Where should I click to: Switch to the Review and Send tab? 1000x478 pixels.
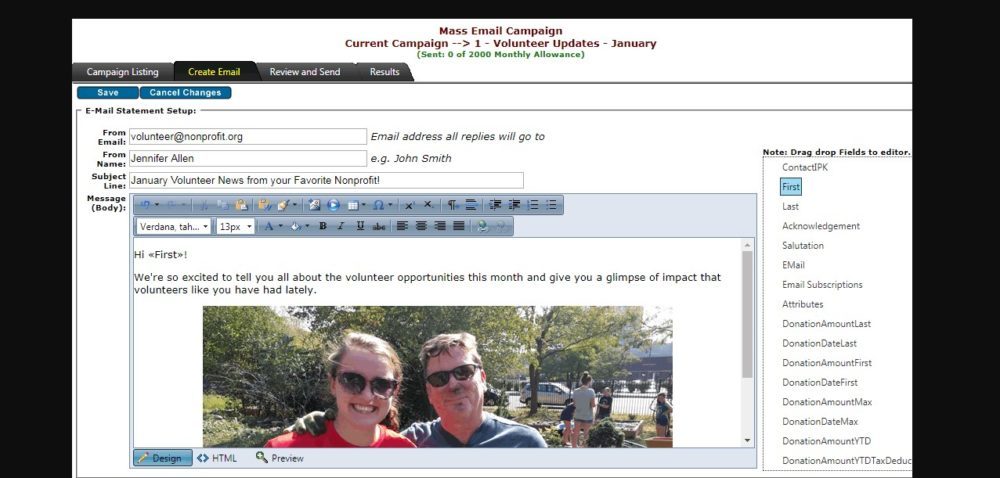click(x=304, y=72)
